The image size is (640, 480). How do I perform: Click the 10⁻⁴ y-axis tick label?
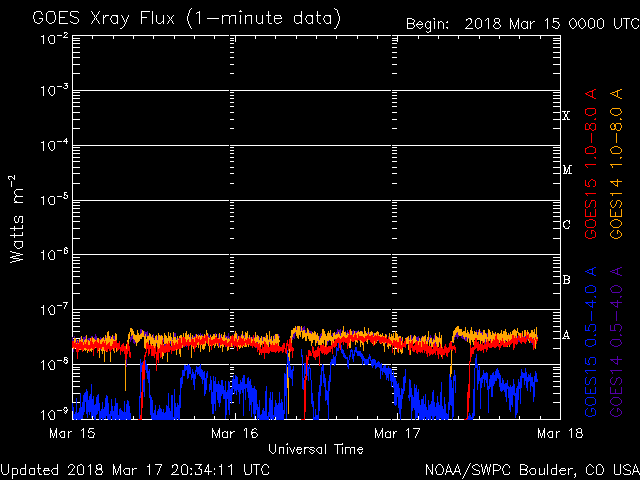pos(55,145)
